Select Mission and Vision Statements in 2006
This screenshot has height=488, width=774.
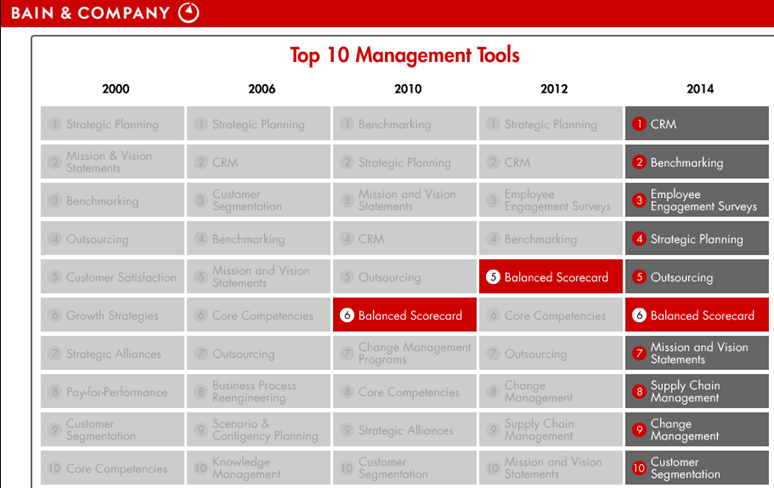259,276
